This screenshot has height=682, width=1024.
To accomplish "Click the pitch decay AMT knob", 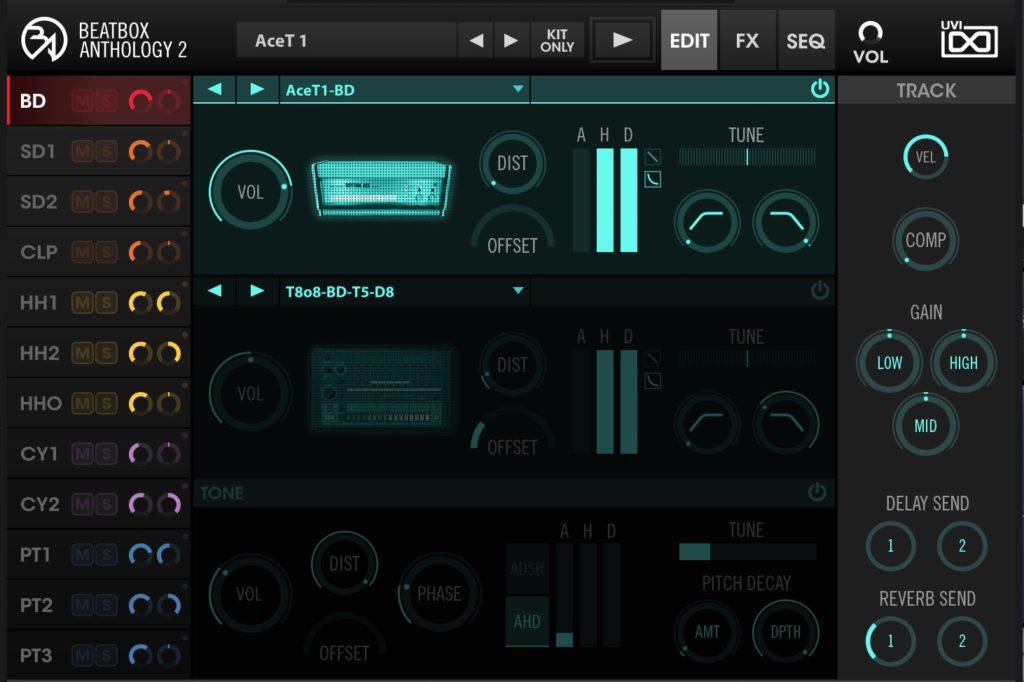I will (x=707, y=632).
